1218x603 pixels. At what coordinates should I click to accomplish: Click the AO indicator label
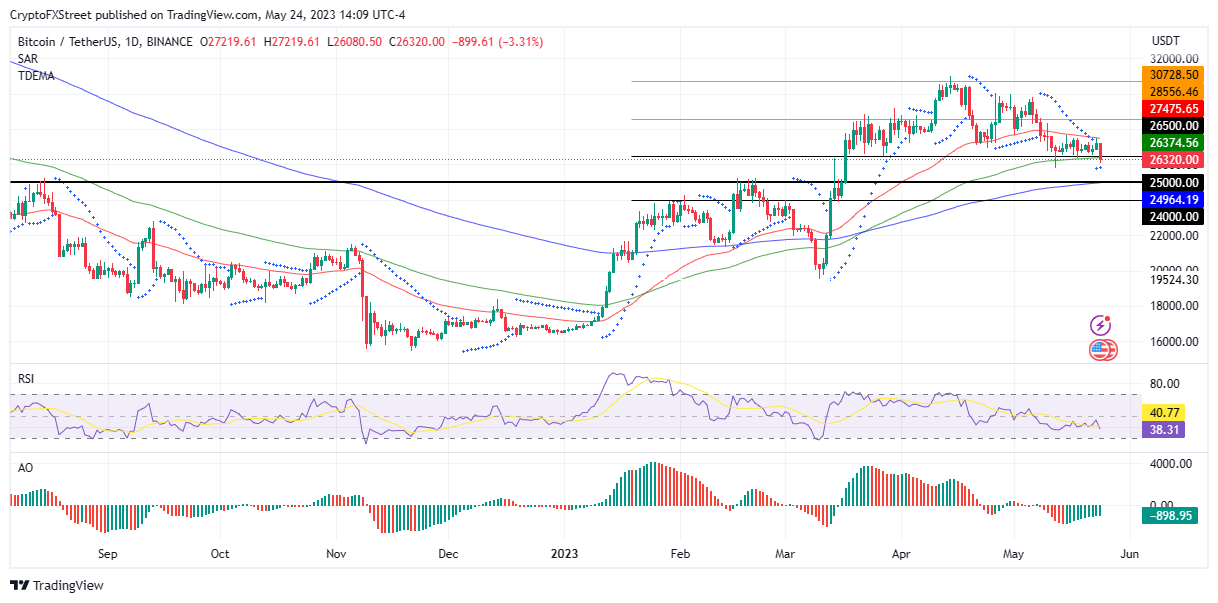coord(26,466)
